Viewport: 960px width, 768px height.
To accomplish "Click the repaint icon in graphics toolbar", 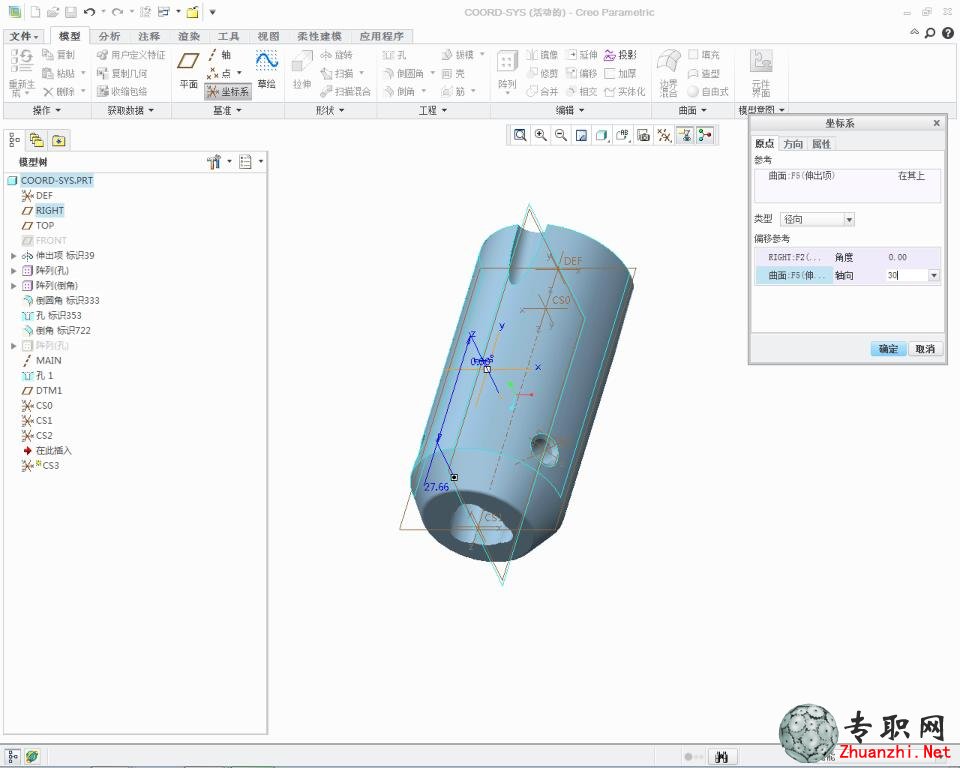I will pyautogui.click(x=582, y=135).
